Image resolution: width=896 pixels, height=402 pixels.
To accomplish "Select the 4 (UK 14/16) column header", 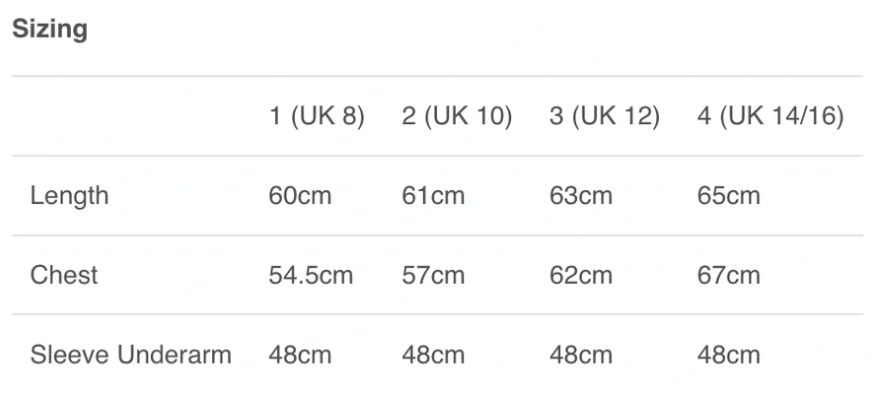I will click(770, 116).
